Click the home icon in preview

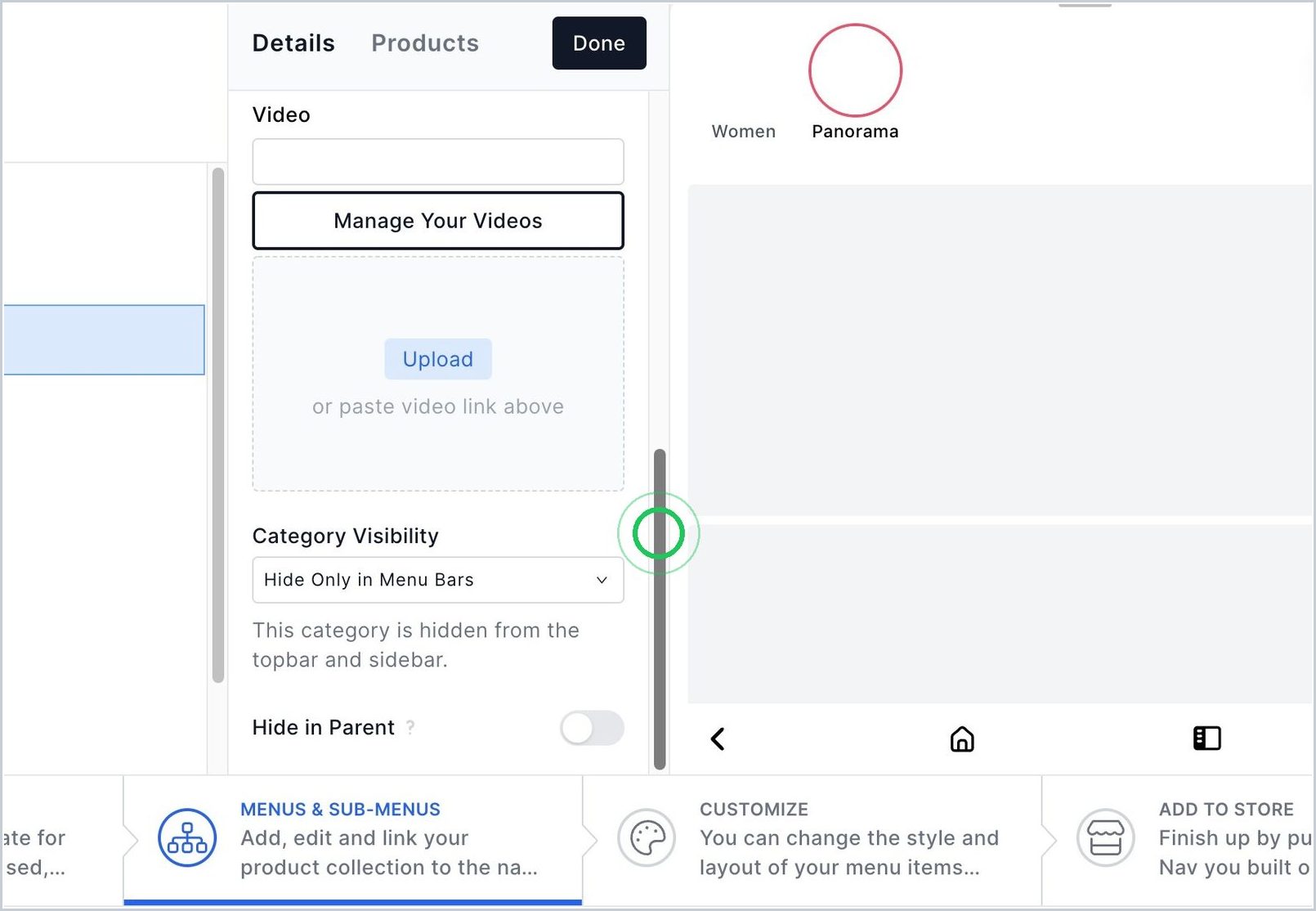click(962, 739)
